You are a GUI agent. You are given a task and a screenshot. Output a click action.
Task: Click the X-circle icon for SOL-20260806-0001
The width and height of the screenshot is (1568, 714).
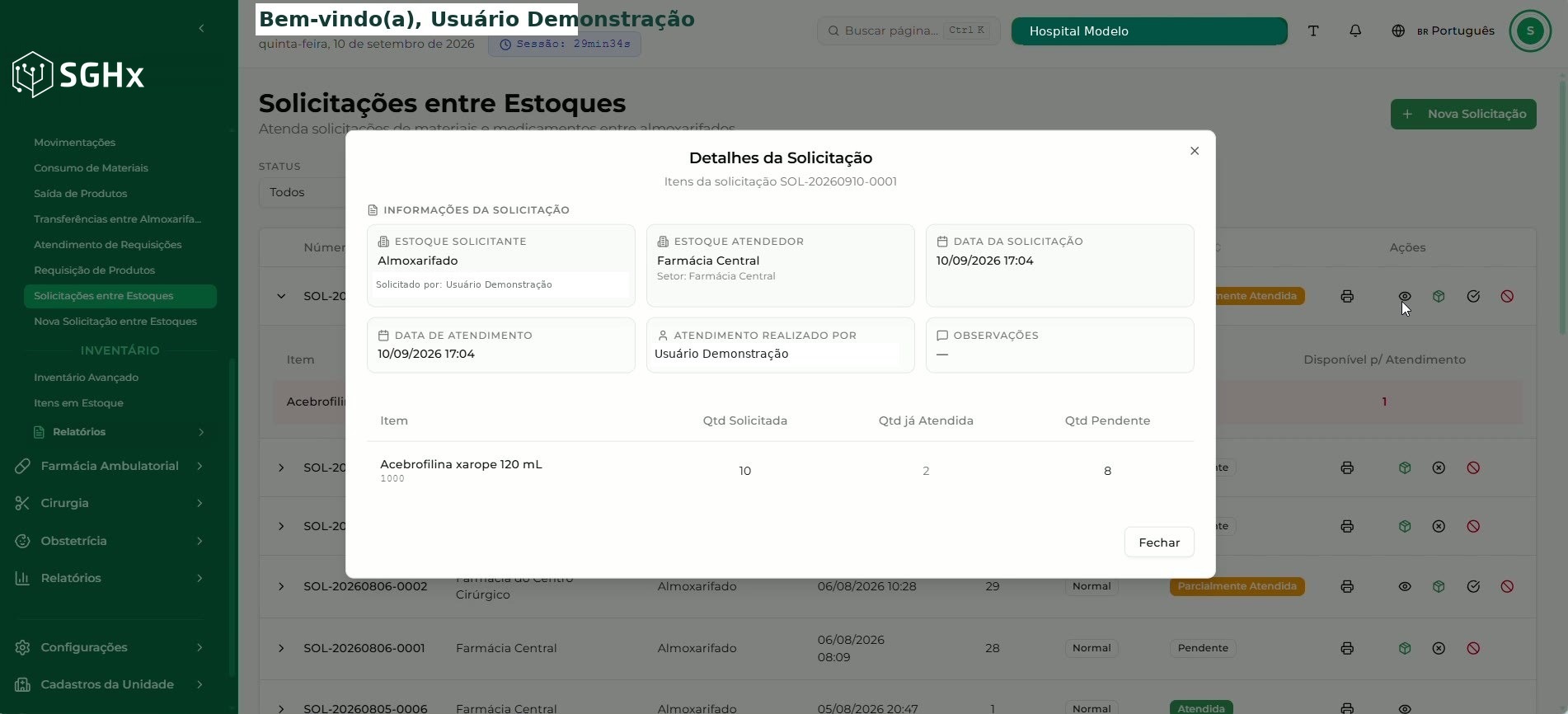coord(1439,648)
